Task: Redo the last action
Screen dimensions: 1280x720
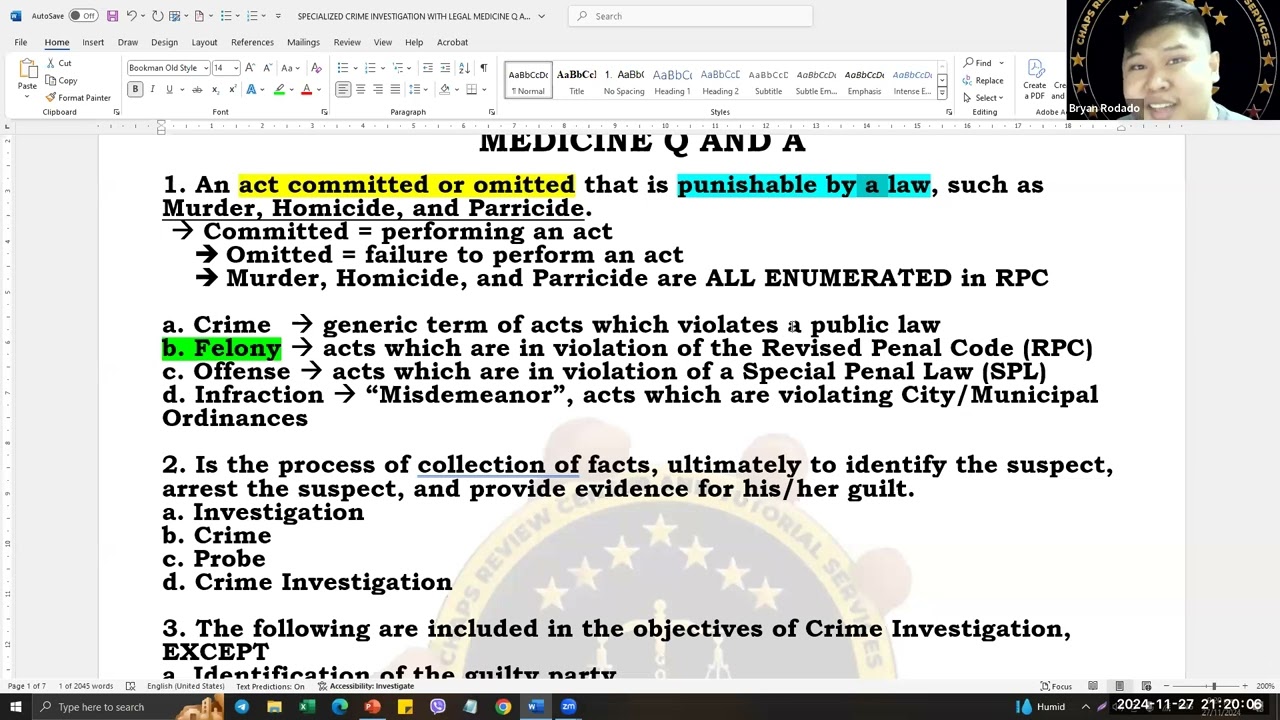Action: (157, 16)
